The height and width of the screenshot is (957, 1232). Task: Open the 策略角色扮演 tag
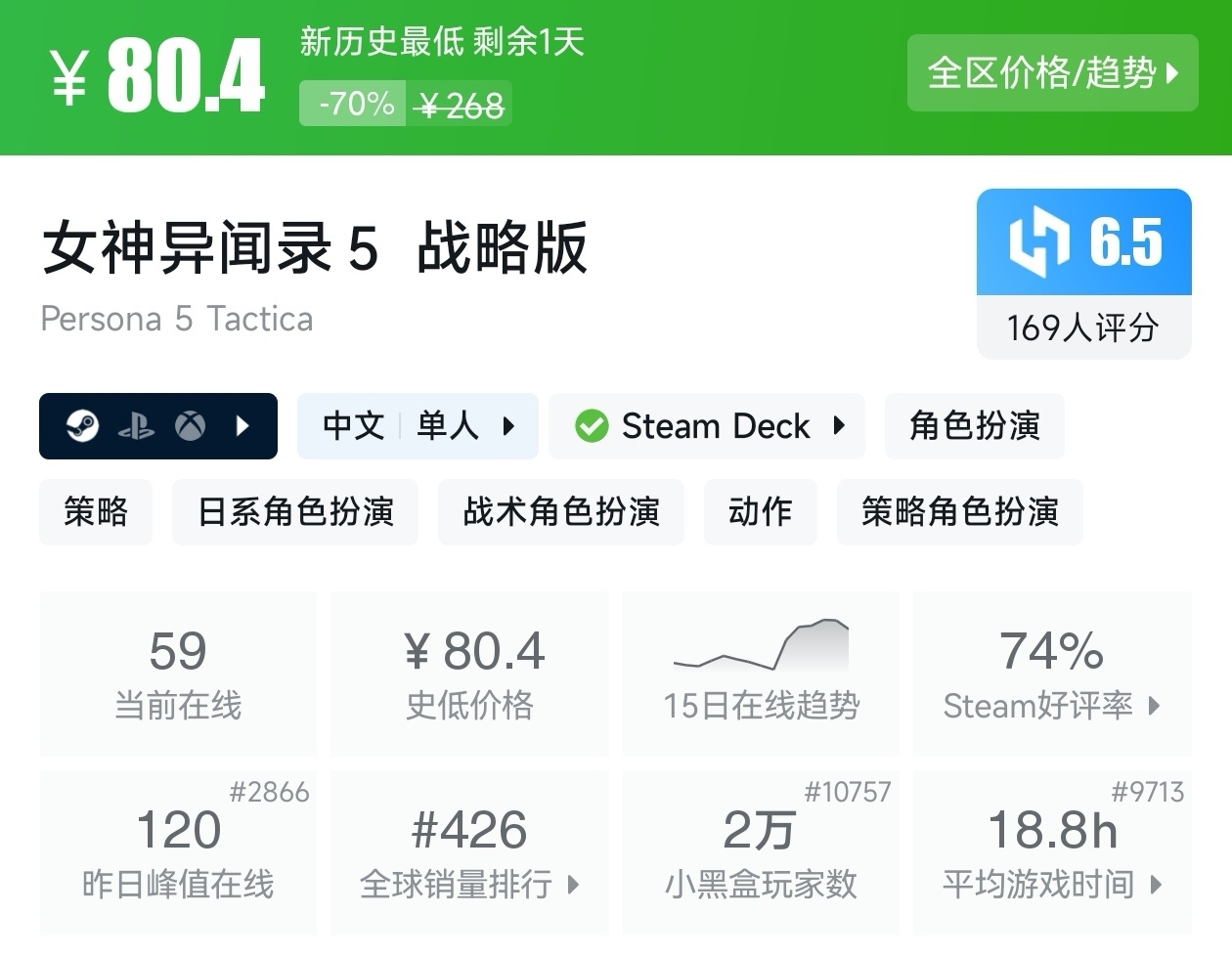(x=959, y=511)
